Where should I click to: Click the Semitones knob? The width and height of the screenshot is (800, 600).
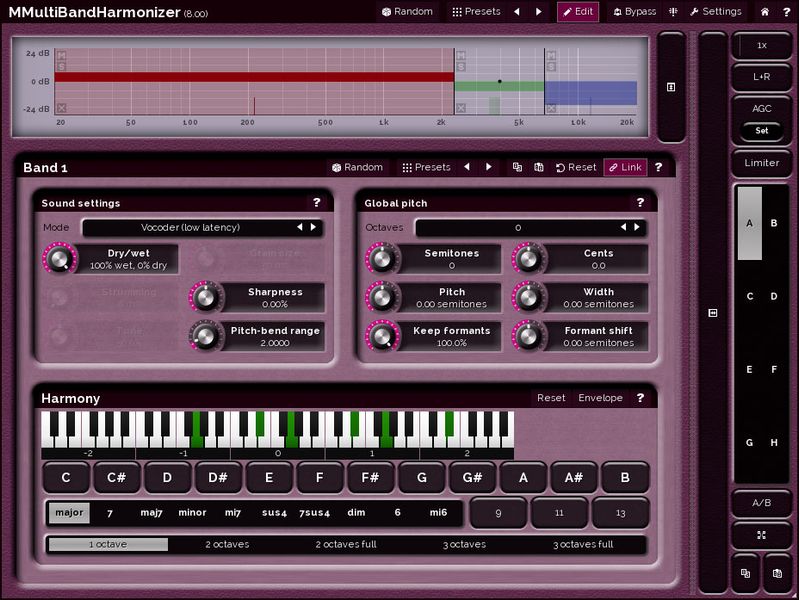tap(382, 259)
